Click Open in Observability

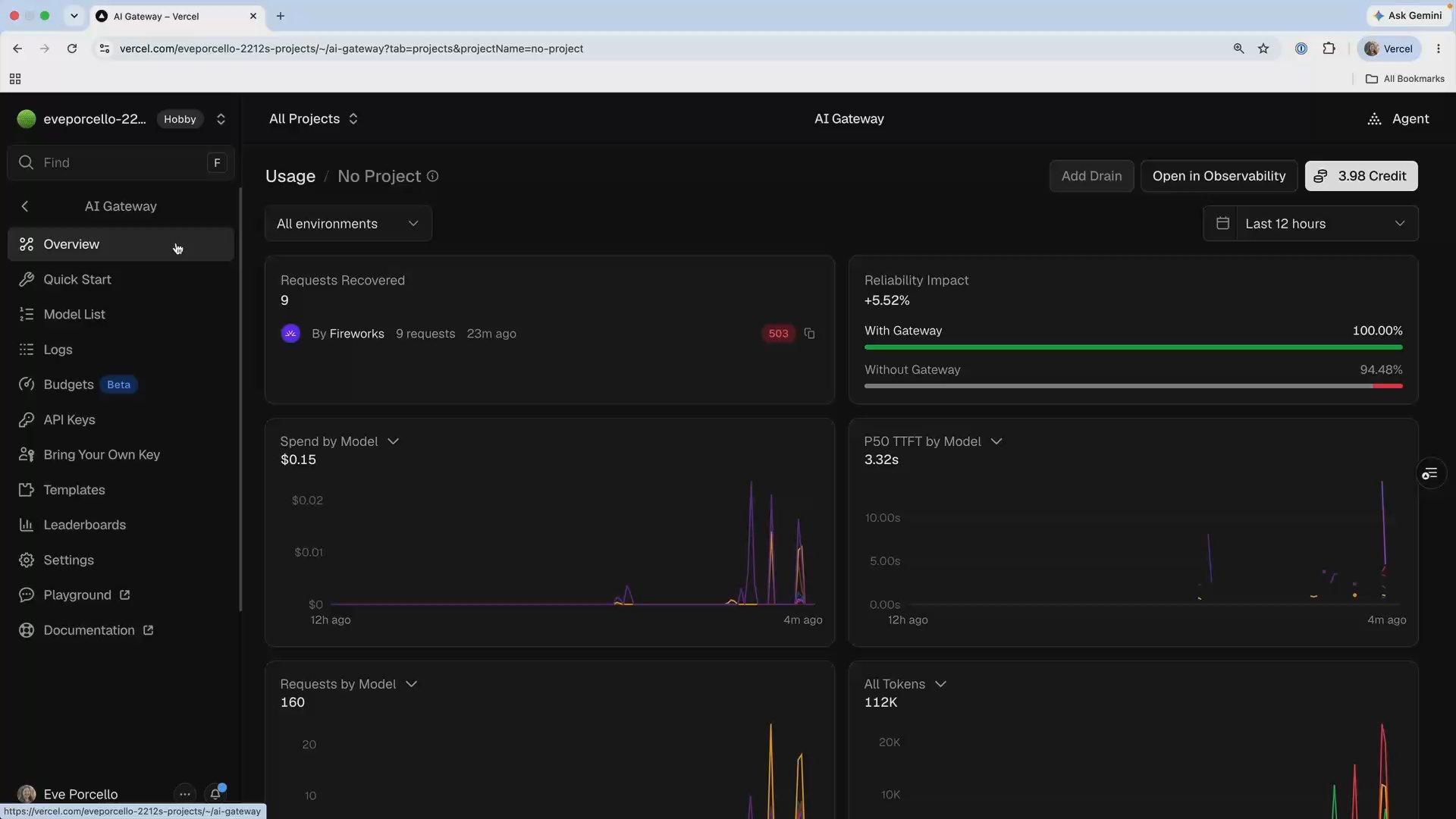1219,176
